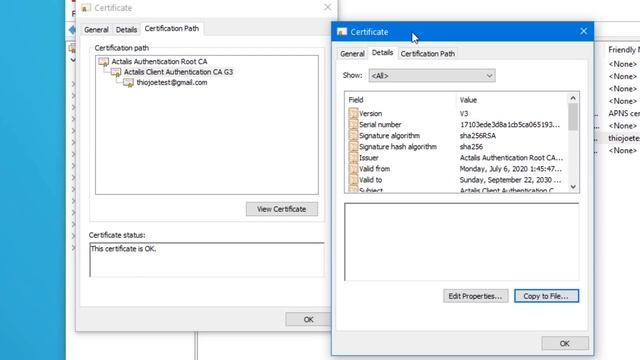This screenshot has height=360, width=640.
Task: Open Certification Path tab in front window
Action: point(427,53)
